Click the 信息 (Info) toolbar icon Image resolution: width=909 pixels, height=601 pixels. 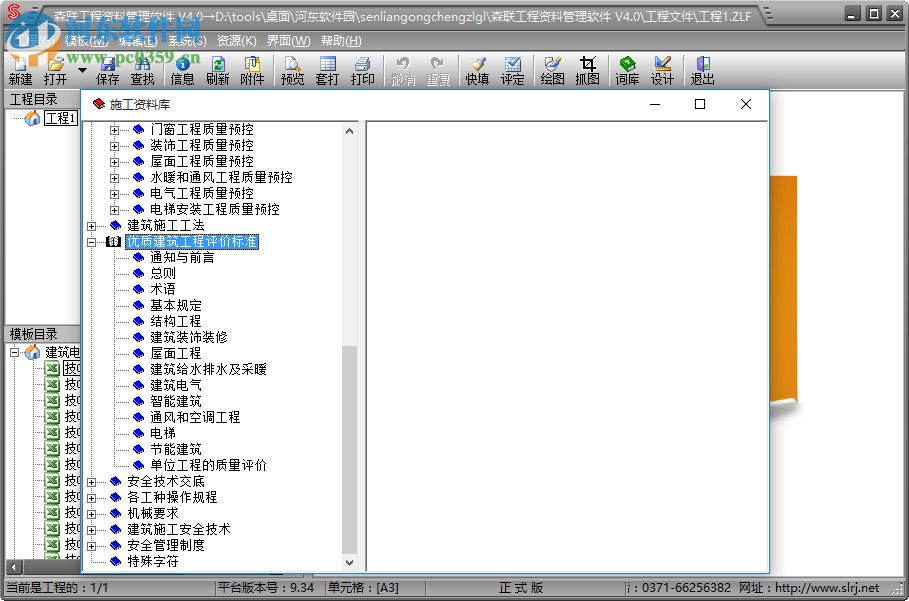click(x=182, y=71)
